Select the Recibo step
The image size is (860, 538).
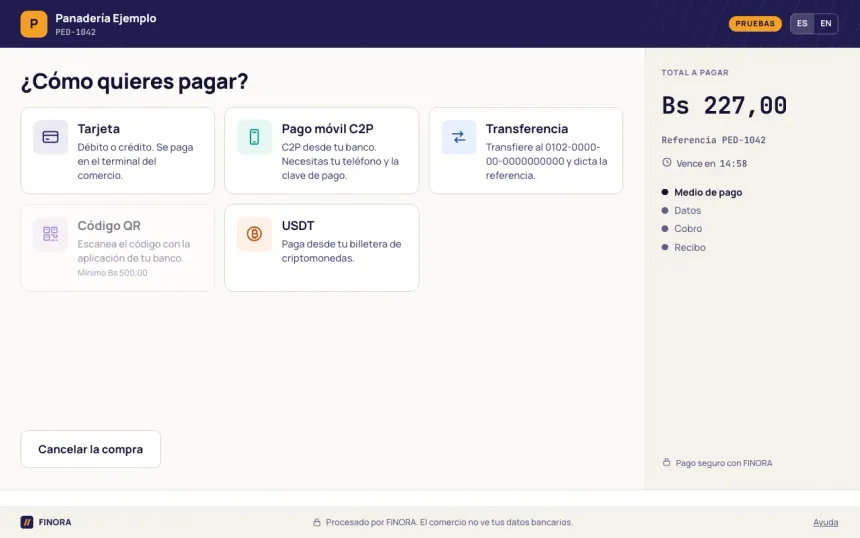pos(684,247)
